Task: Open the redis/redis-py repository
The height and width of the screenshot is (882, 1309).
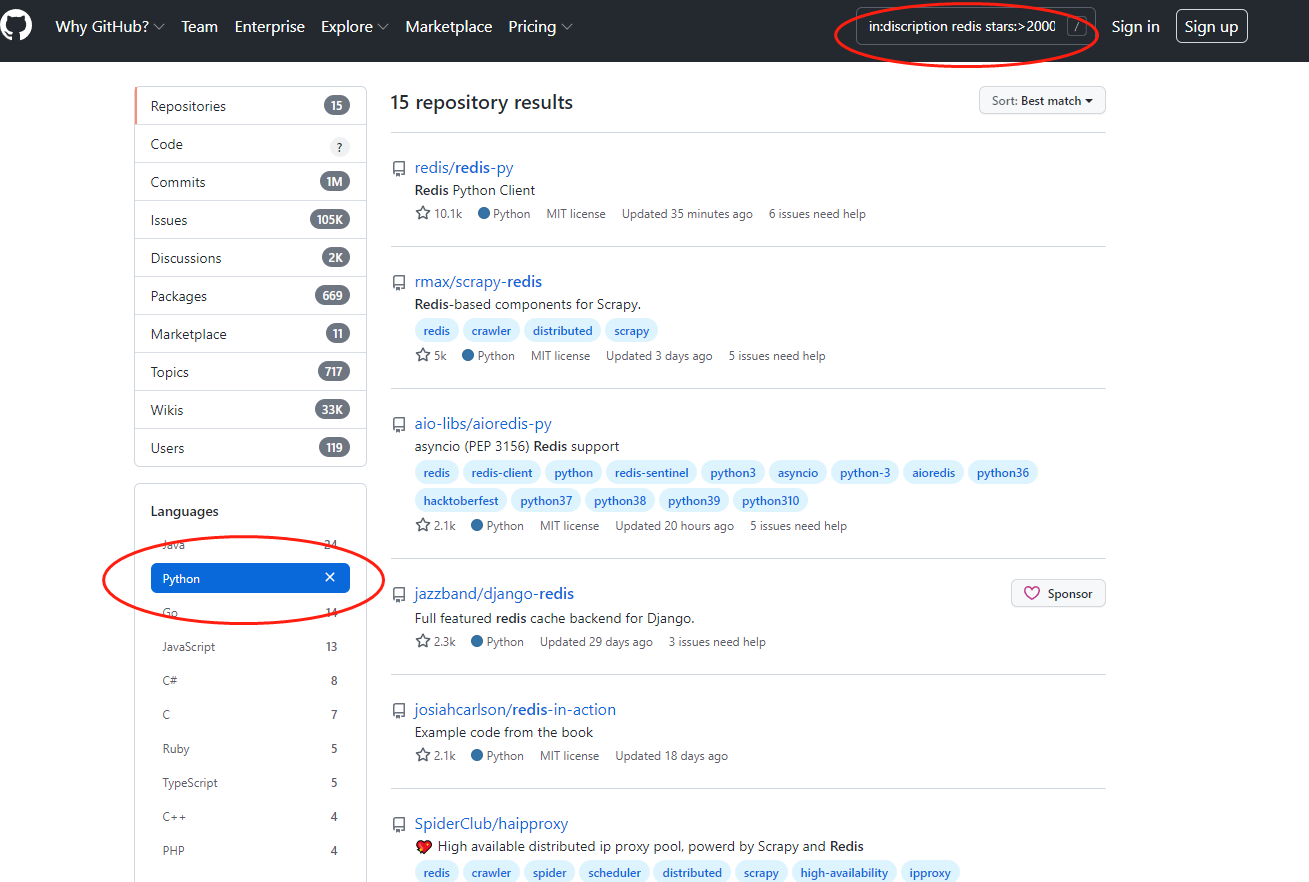Action: [464, 168]
